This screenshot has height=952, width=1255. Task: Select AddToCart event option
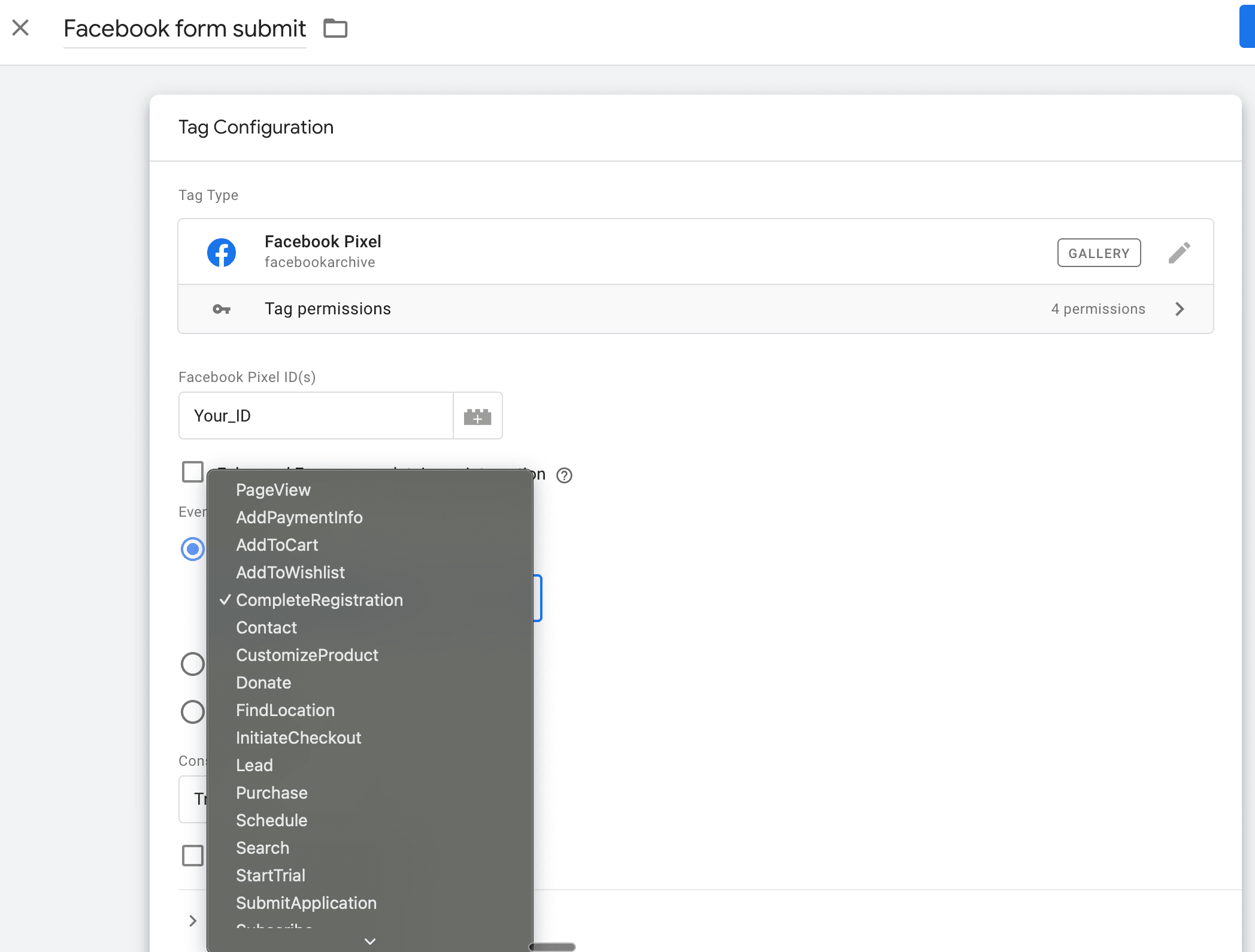click(370, 545)
